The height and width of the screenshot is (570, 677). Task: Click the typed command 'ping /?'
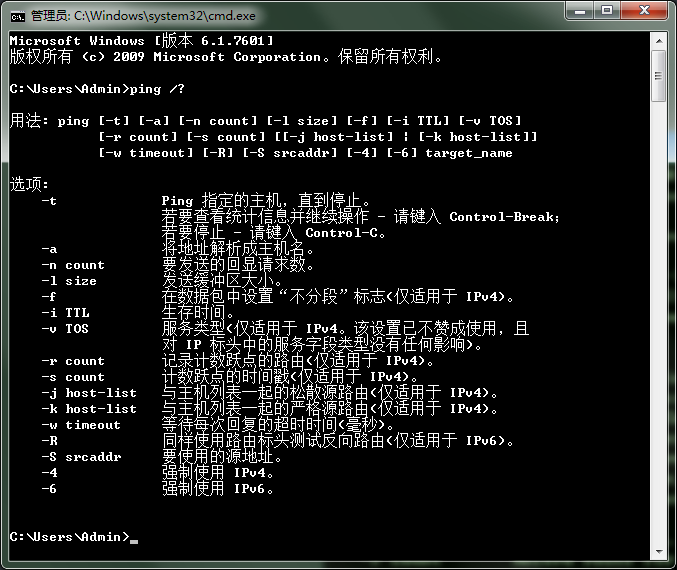[x=157, y=89]
